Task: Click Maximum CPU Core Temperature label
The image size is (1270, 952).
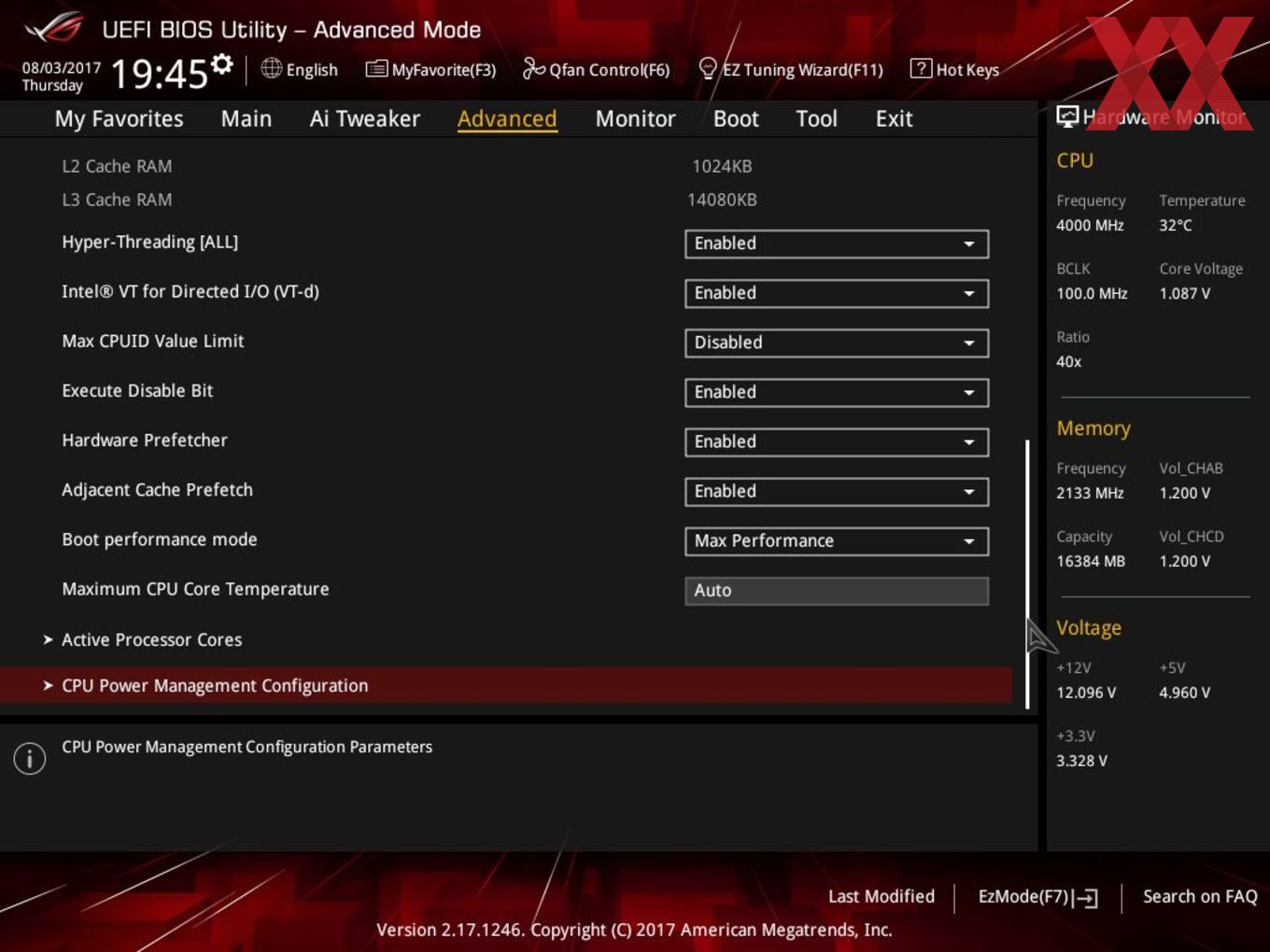Action: tap(195, 589)
